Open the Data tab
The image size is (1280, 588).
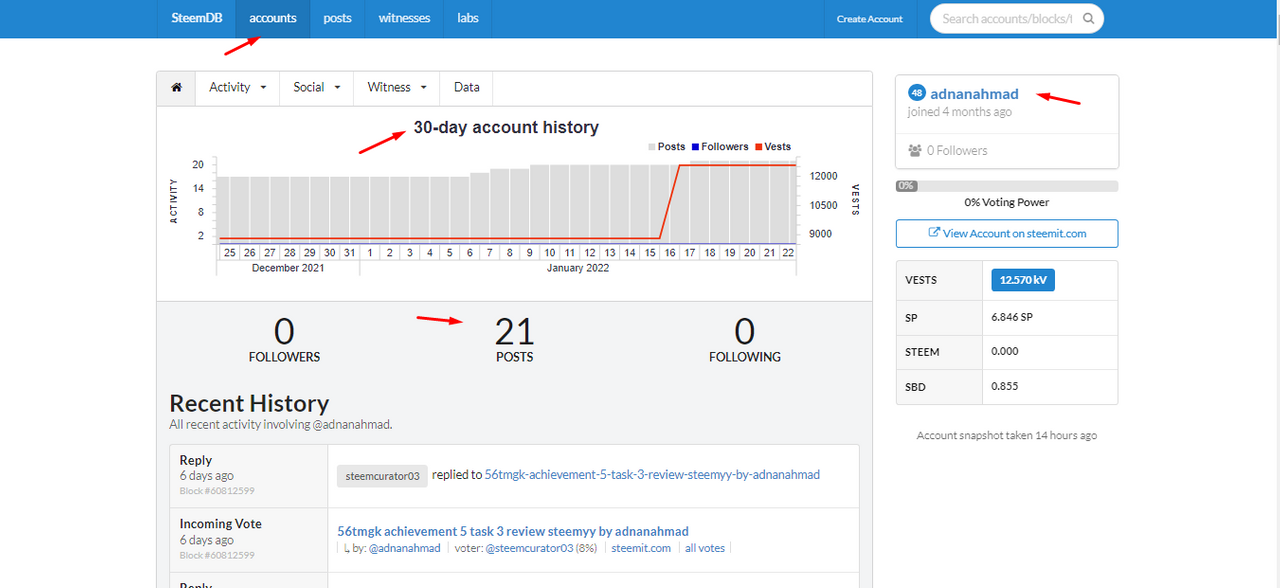[x=466, y=87]
